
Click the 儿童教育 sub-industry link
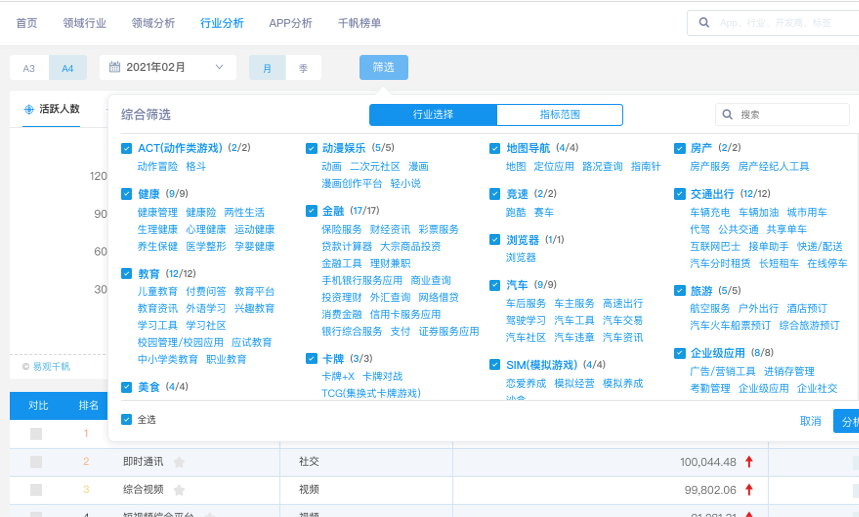click(x=157, y=291)
